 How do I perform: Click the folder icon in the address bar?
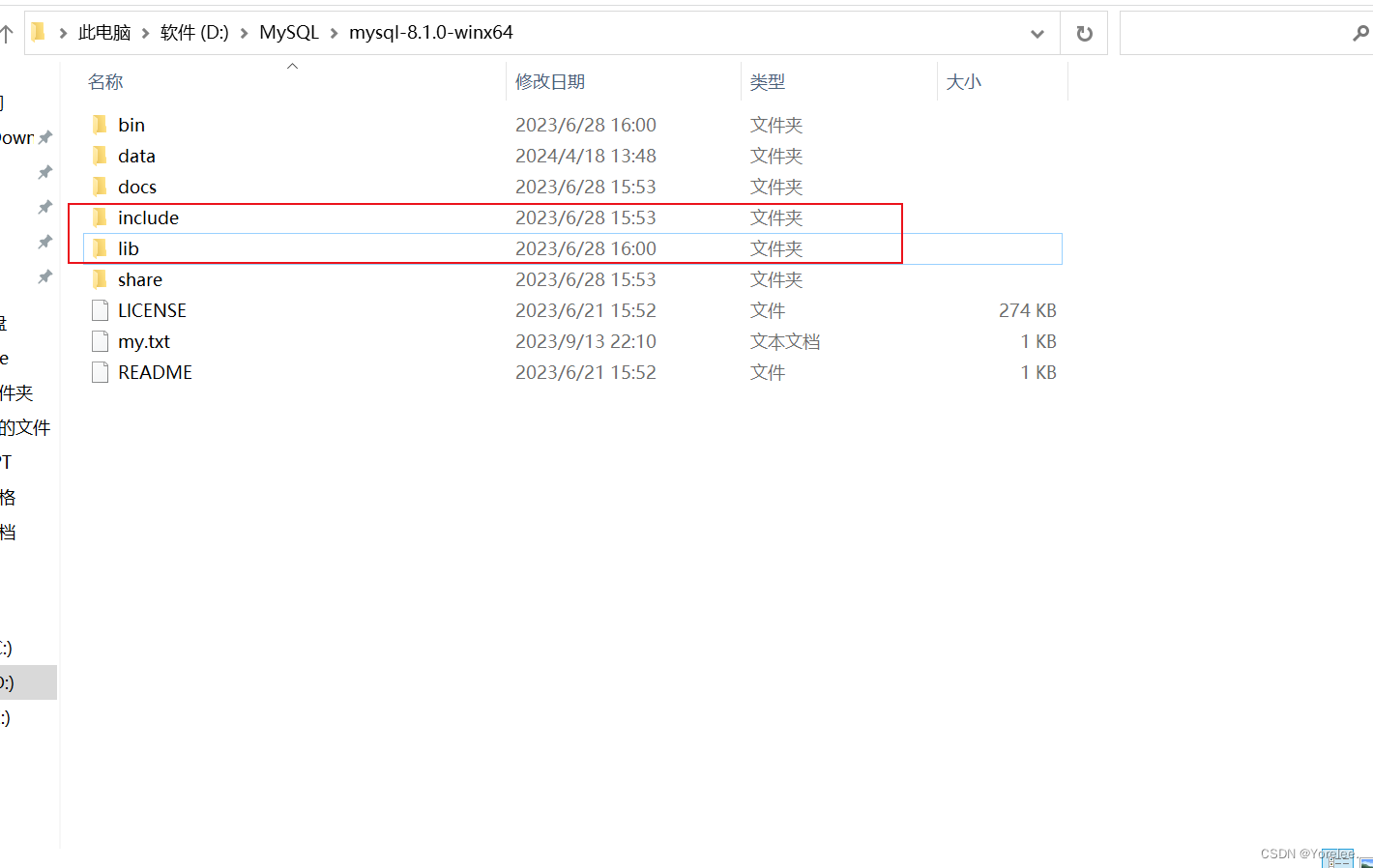tap(37, 31)
